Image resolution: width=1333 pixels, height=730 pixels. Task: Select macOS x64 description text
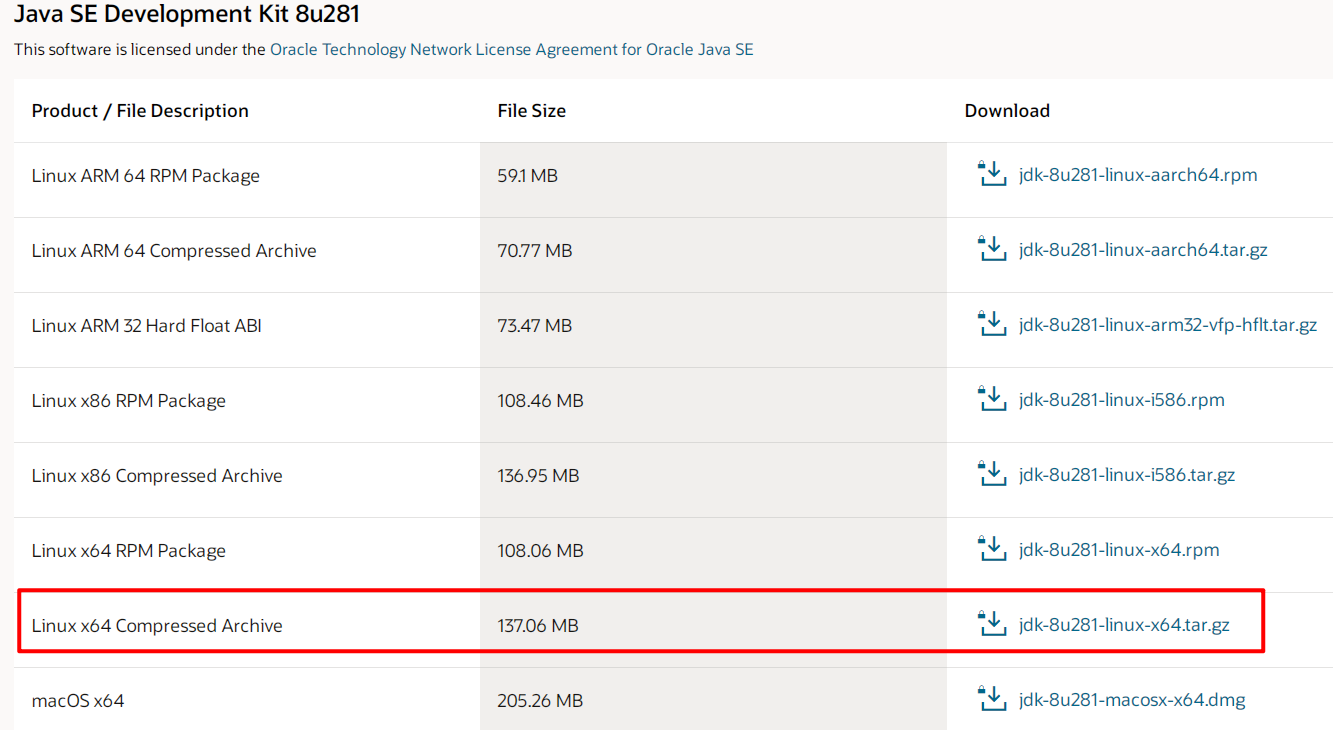coord(78,701)
